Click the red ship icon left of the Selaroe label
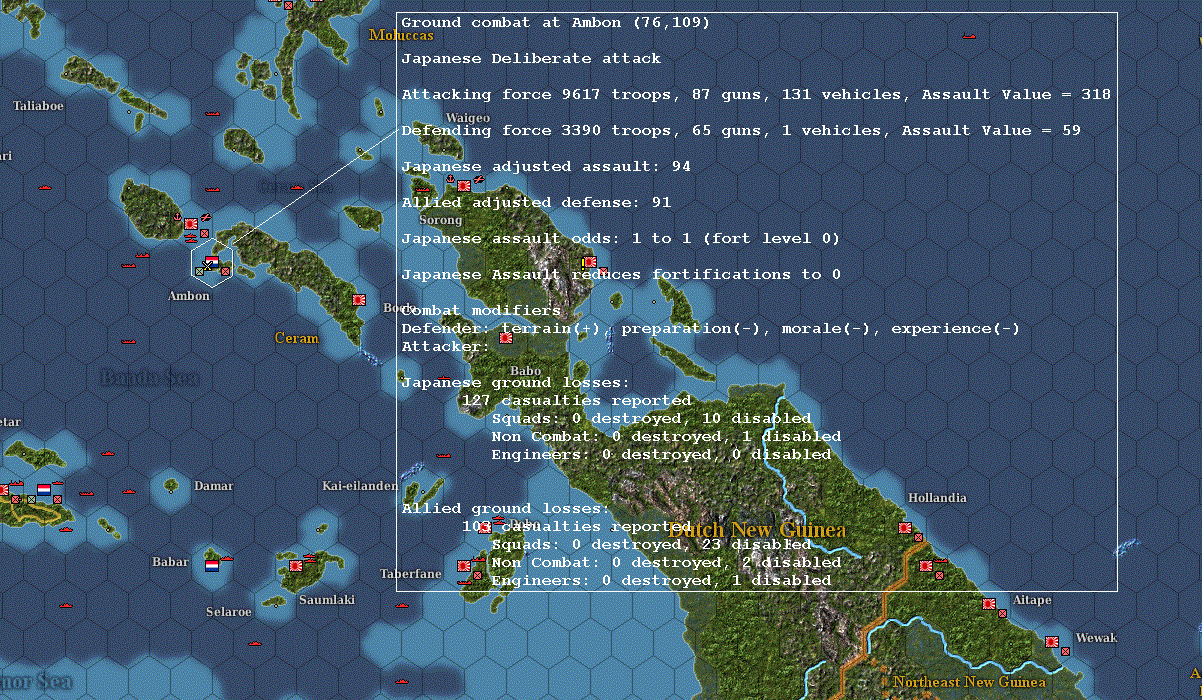 (68, 605)
